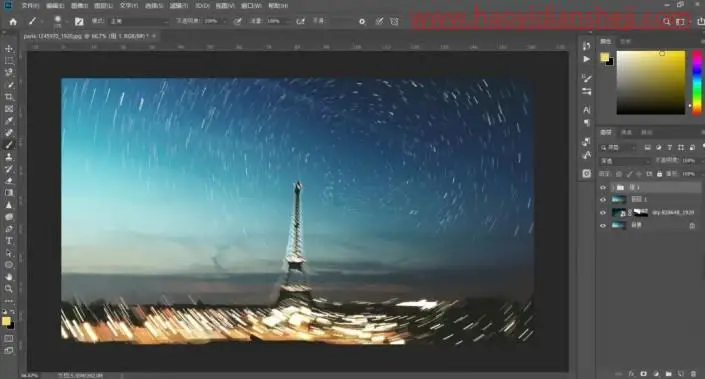The width and height of the screenshot is (705, 379).
Task: Toggle the lock all button in the Layers panel
Action: (659, 174)
